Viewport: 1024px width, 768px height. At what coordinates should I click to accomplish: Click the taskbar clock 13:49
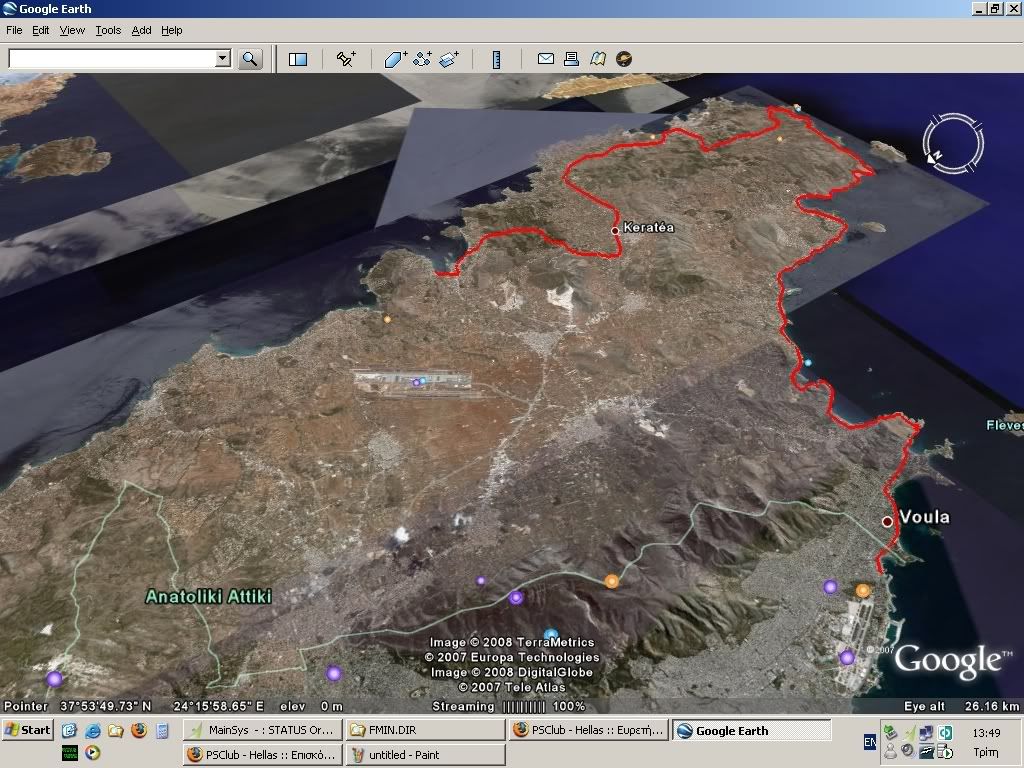tap(986, 733)
